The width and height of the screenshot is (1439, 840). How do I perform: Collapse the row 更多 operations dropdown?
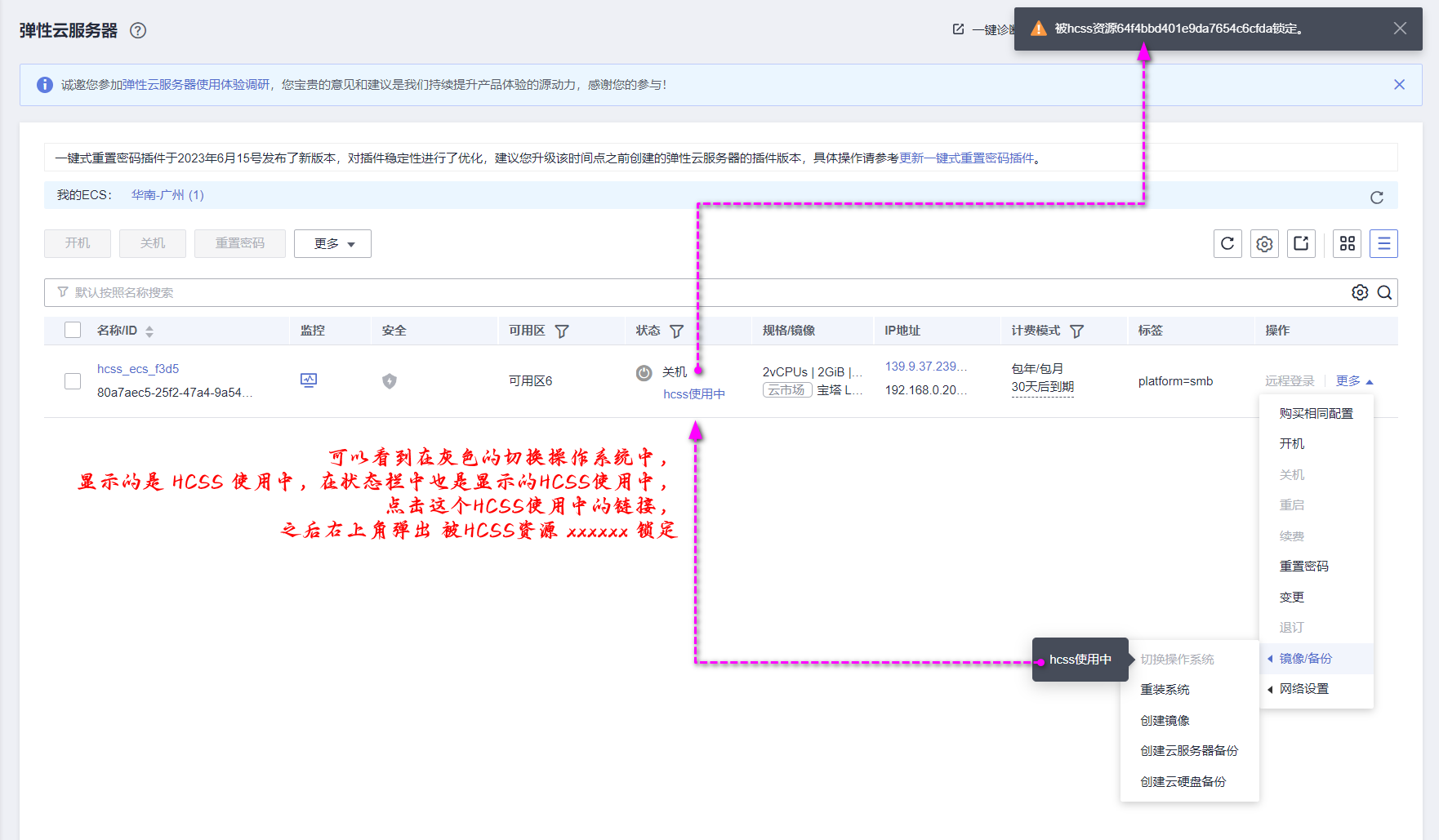1355,381
